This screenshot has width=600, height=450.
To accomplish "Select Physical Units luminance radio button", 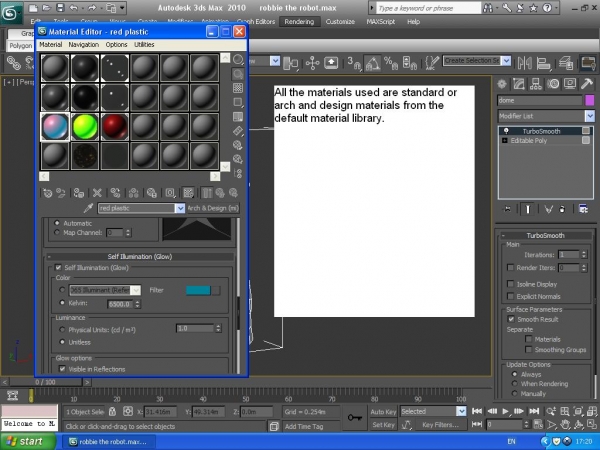I will (x=62, y=329).
